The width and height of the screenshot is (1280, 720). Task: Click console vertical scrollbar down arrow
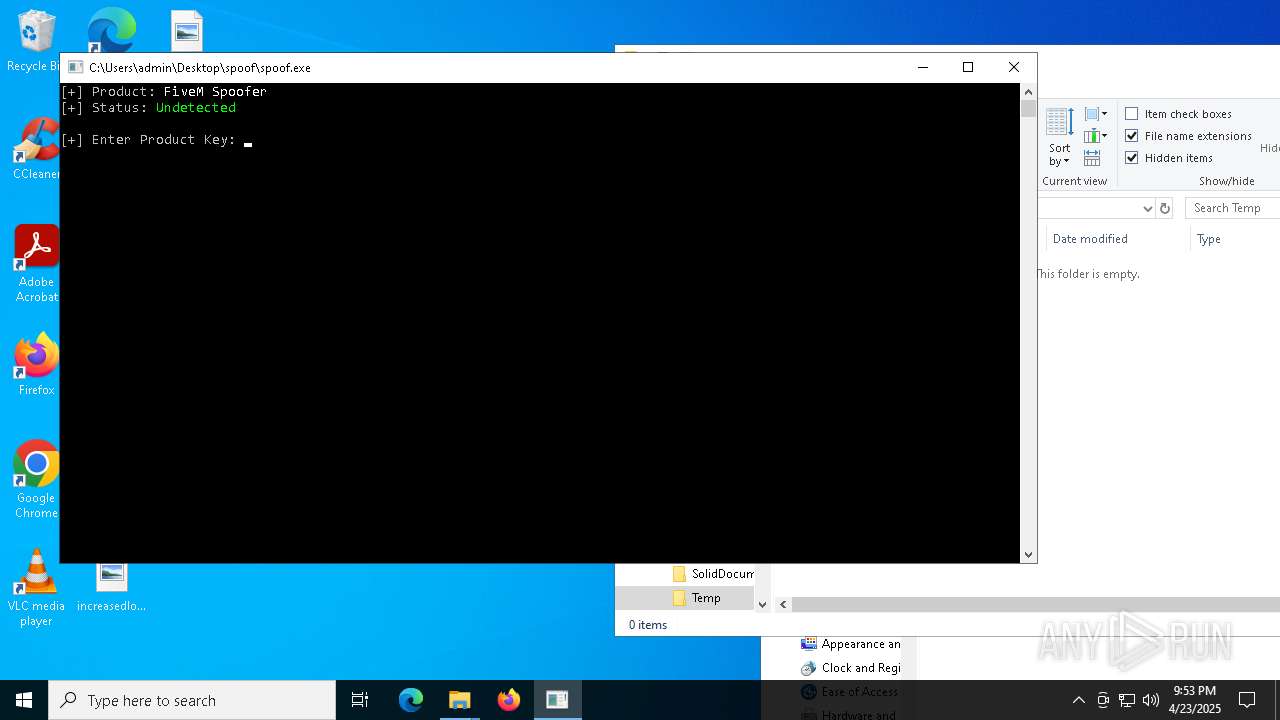click(x=1028, y=555)
